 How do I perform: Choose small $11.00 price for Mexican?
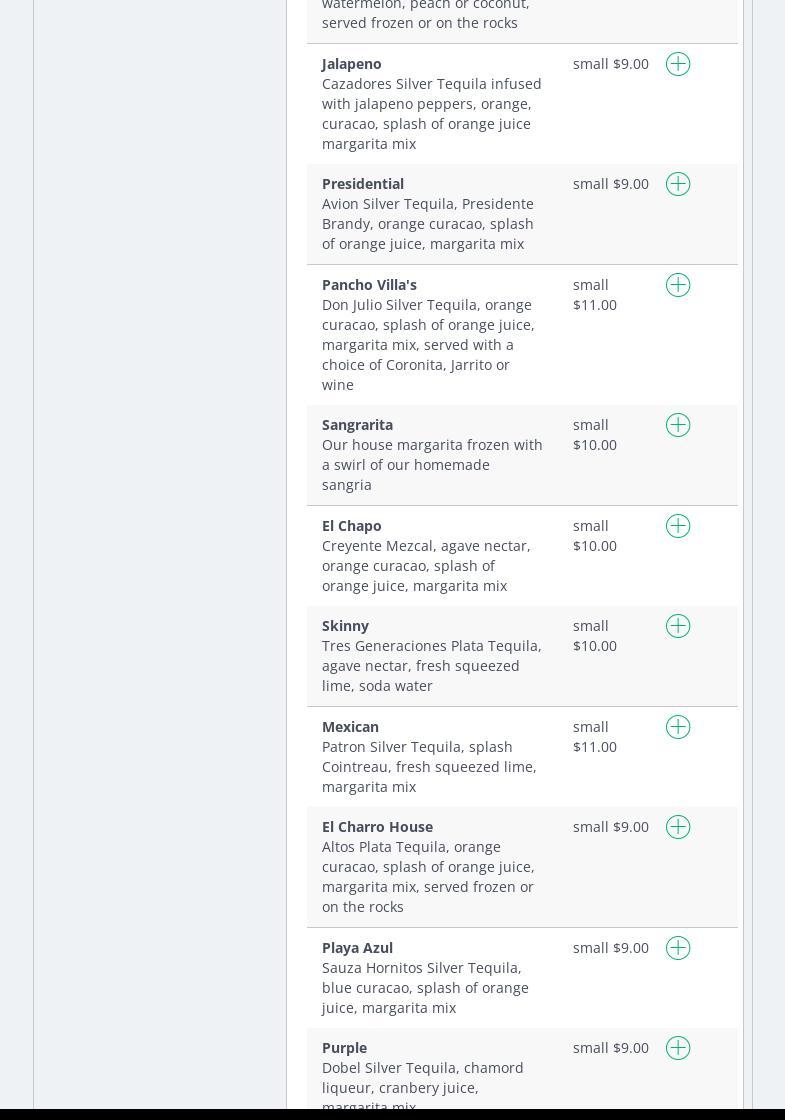coord(595,737)
